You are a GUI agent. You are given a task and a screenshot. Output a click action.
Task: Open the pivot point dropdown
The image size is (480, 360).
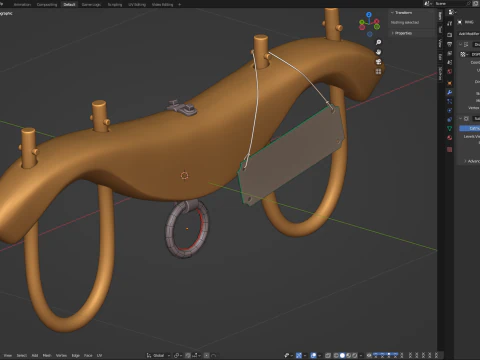click(177, 355)
